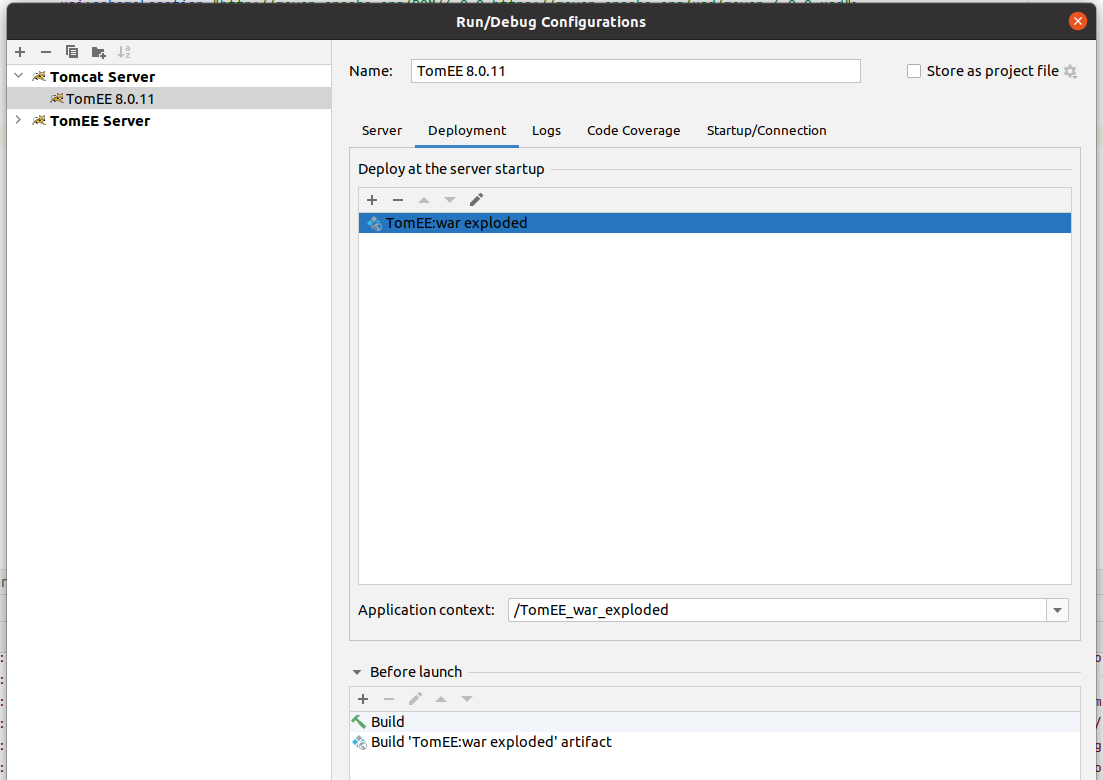Sort configurations alphabetically
1103x780 pixels.
[124, 52]
